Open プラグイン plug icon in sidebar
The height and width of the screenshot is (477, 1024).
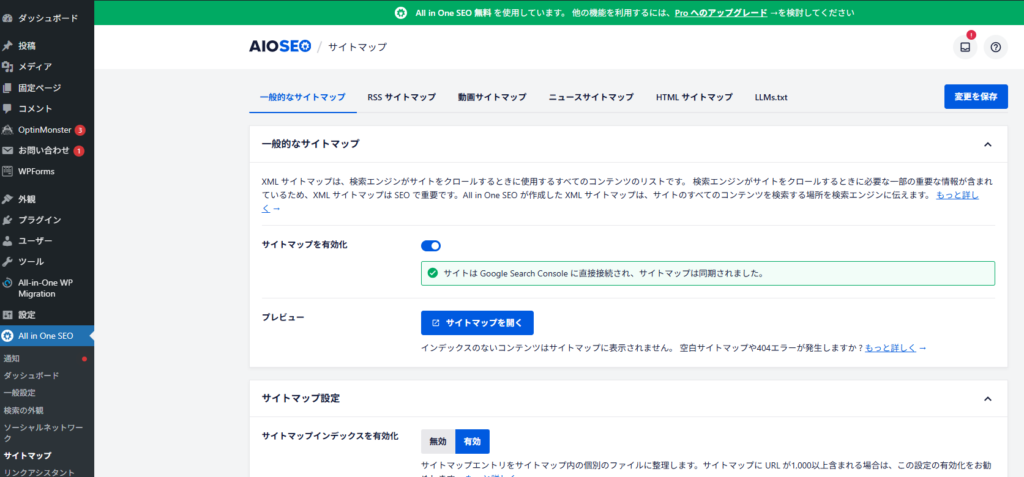8,220
